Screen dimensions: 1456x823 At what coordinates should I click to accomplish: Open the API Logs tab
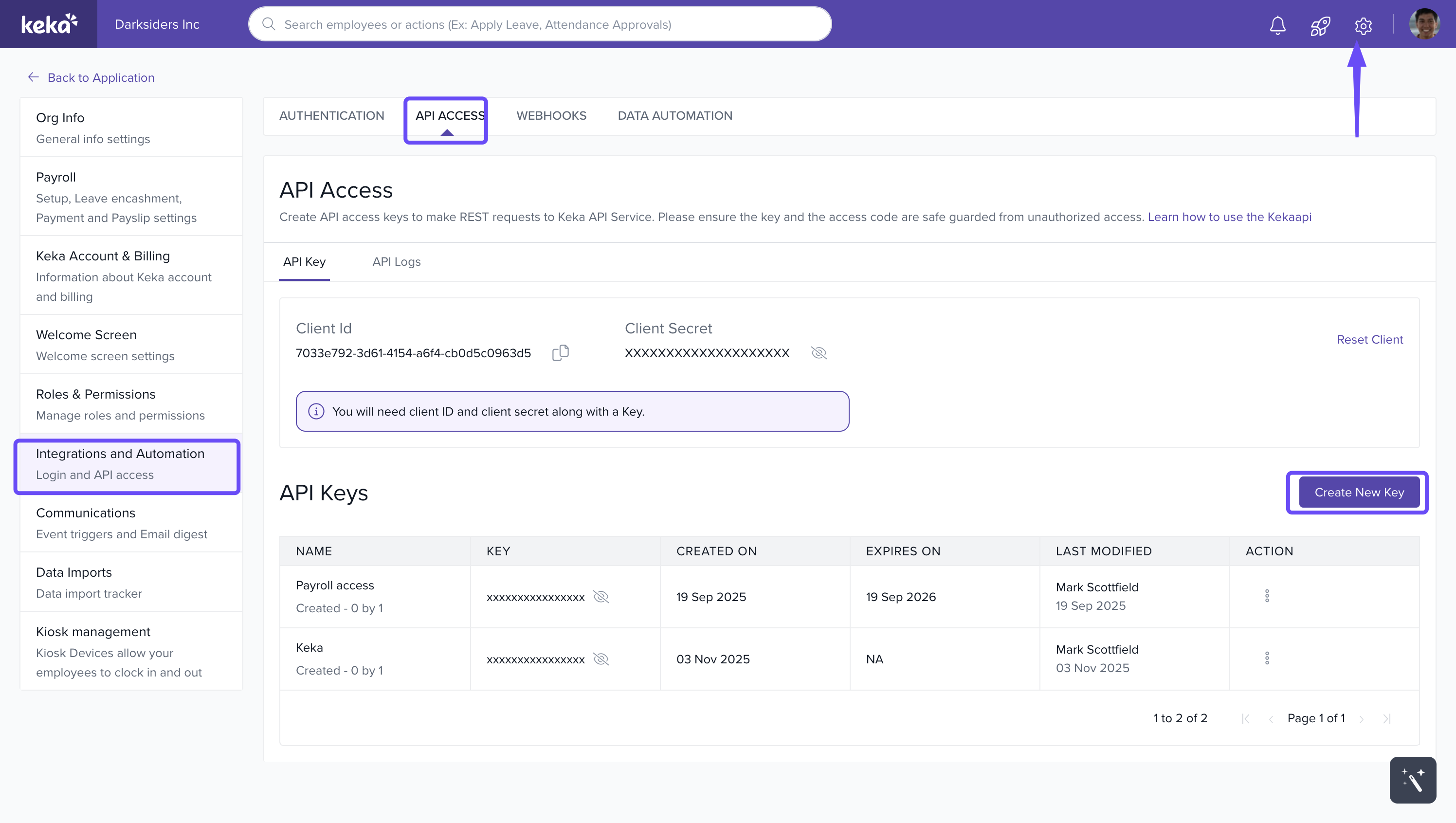(x=396, y=262)
